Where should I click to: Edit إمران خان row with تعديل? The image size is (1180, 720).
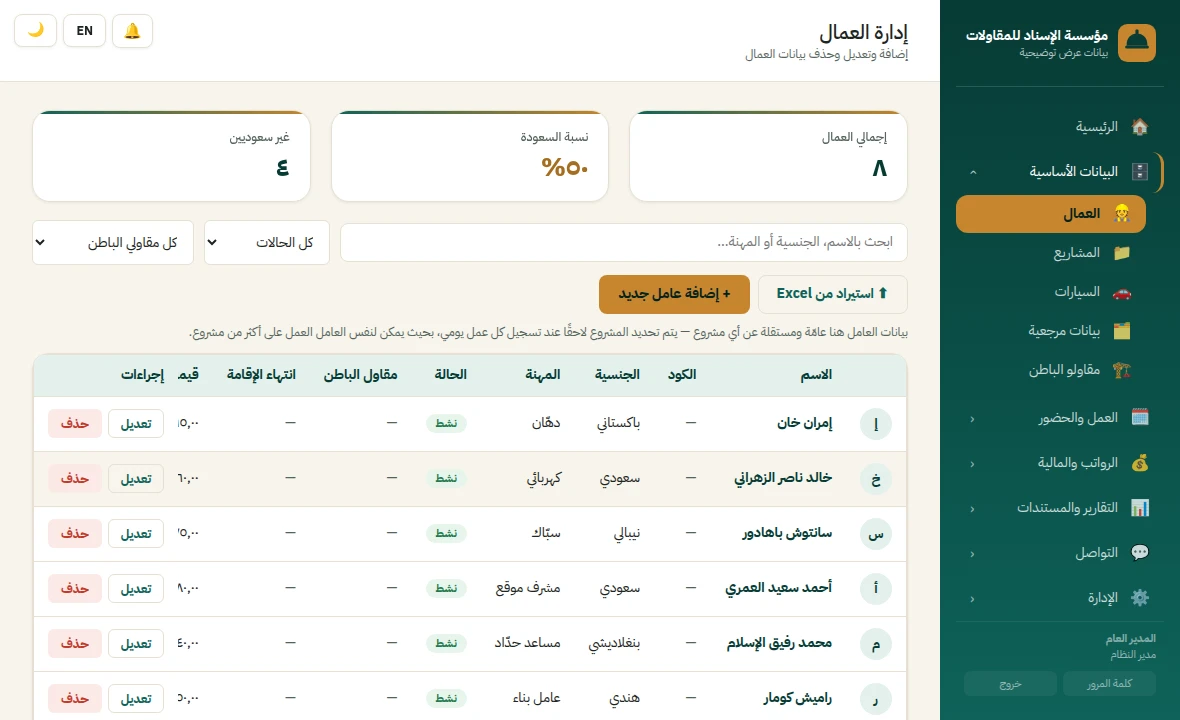coord(136,424)
